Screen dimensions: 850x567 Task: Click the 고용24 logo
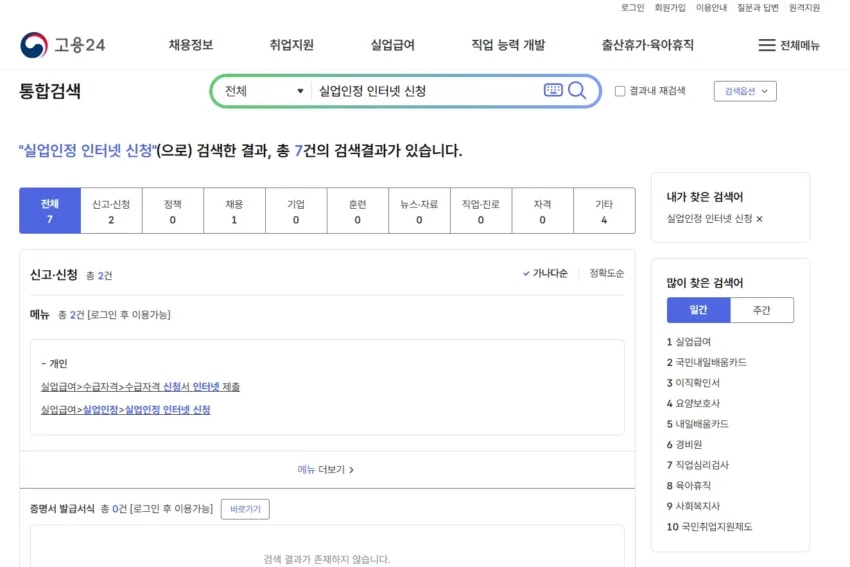63,45
